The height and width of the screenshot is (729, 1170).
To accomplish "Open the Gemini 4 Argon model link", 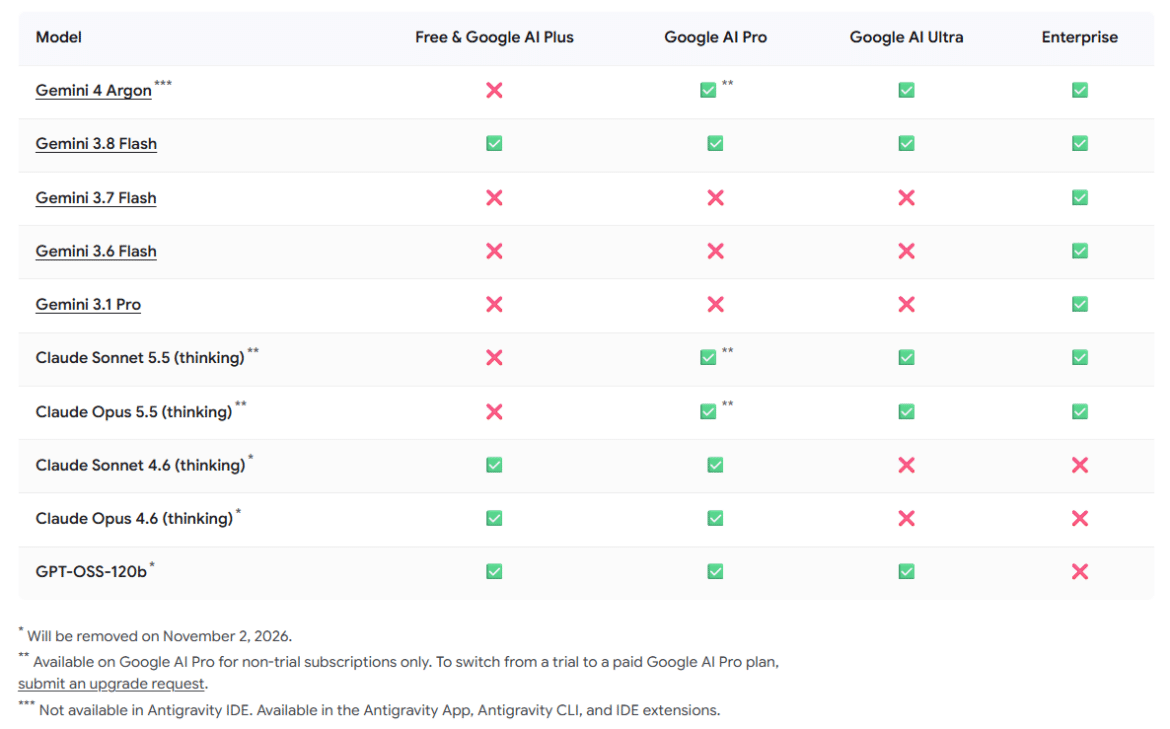I will tap(93, 90).
